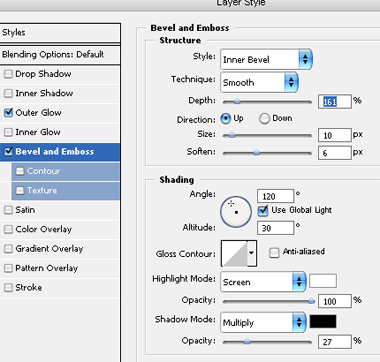The height and width of the screenshot is (362, 380).
Task: Click the Highlight Opacity value field
Action: coord(335,301)
